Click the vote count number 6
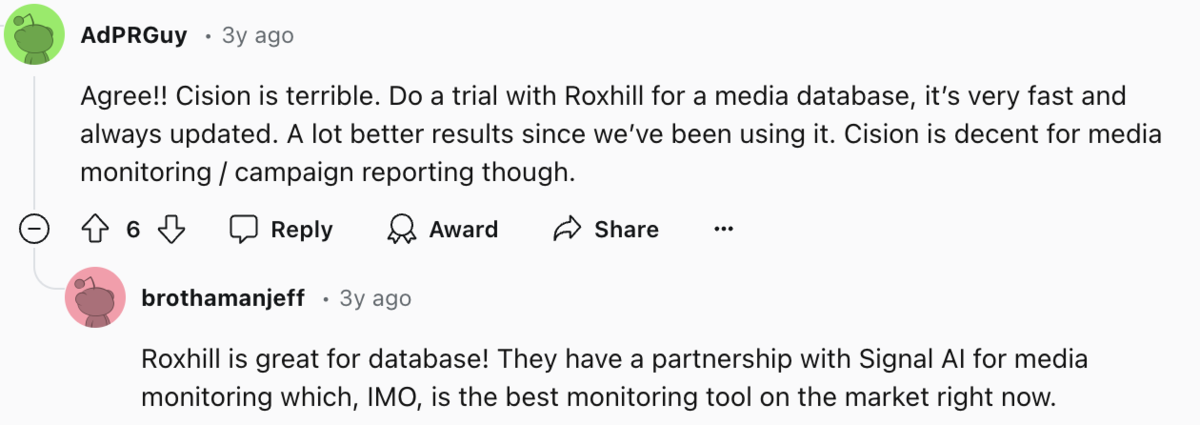1200x425 pixels. click(x=133, y=229)
